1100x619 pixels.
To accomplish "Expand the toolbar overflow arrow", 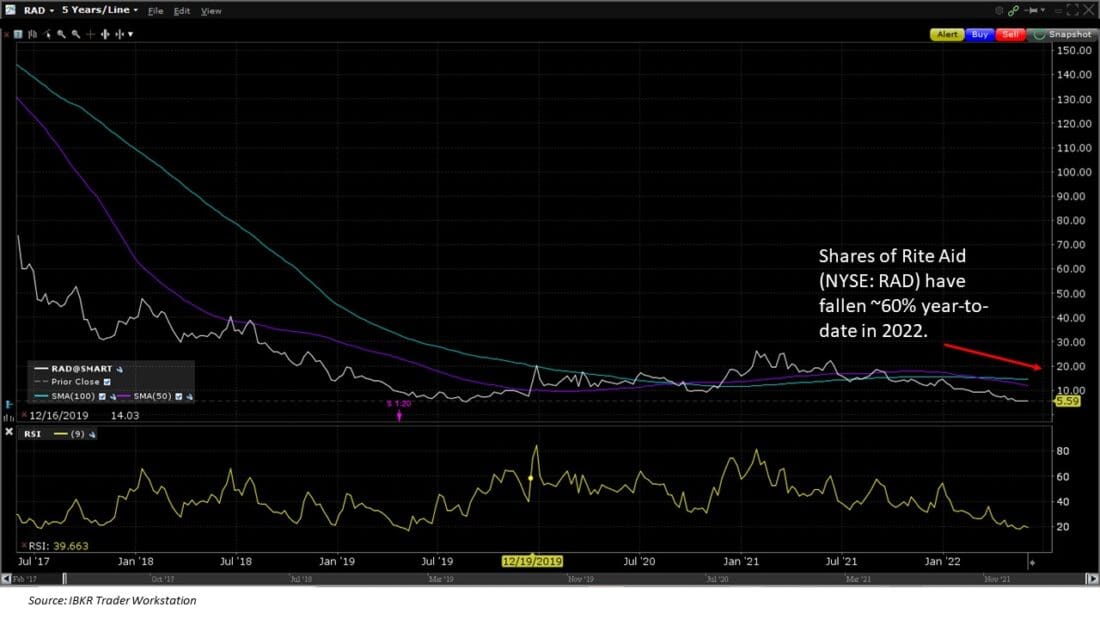I will tap(130, 34).
